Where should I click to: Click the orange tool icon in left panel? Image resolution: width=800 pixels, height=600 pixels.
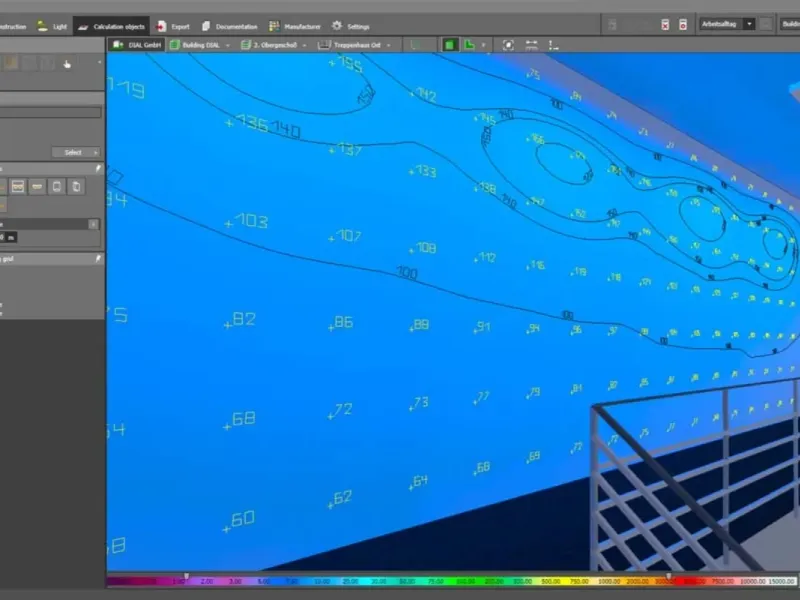11,63
